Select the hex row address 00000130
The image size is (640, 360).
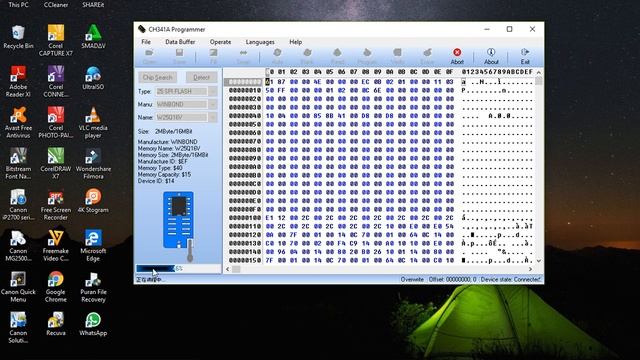coord(244,243)
